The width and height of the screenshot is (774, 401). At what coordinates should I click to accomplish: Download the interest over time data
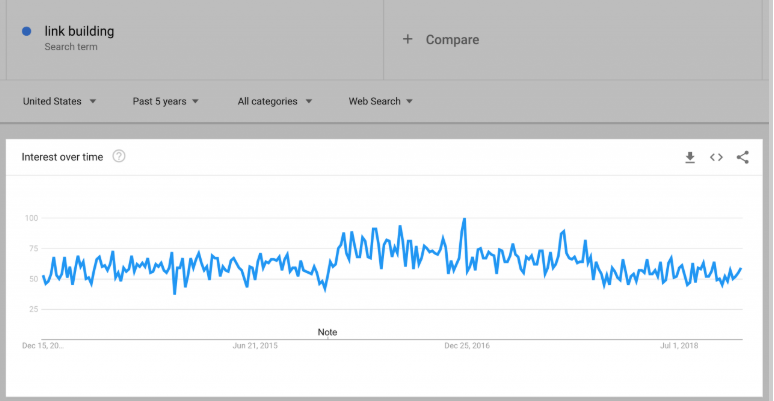(689, 157)
